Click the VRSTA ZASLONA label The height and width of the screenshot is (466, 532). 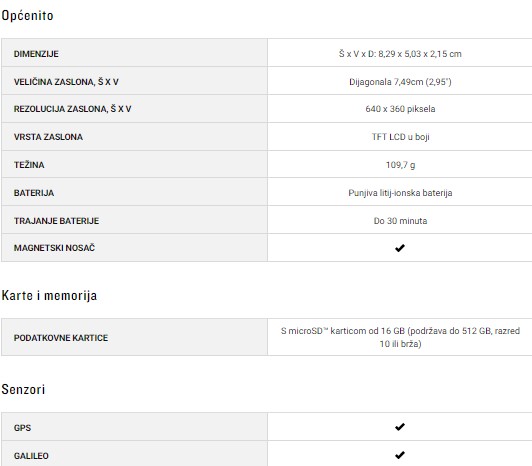(48, 137)
